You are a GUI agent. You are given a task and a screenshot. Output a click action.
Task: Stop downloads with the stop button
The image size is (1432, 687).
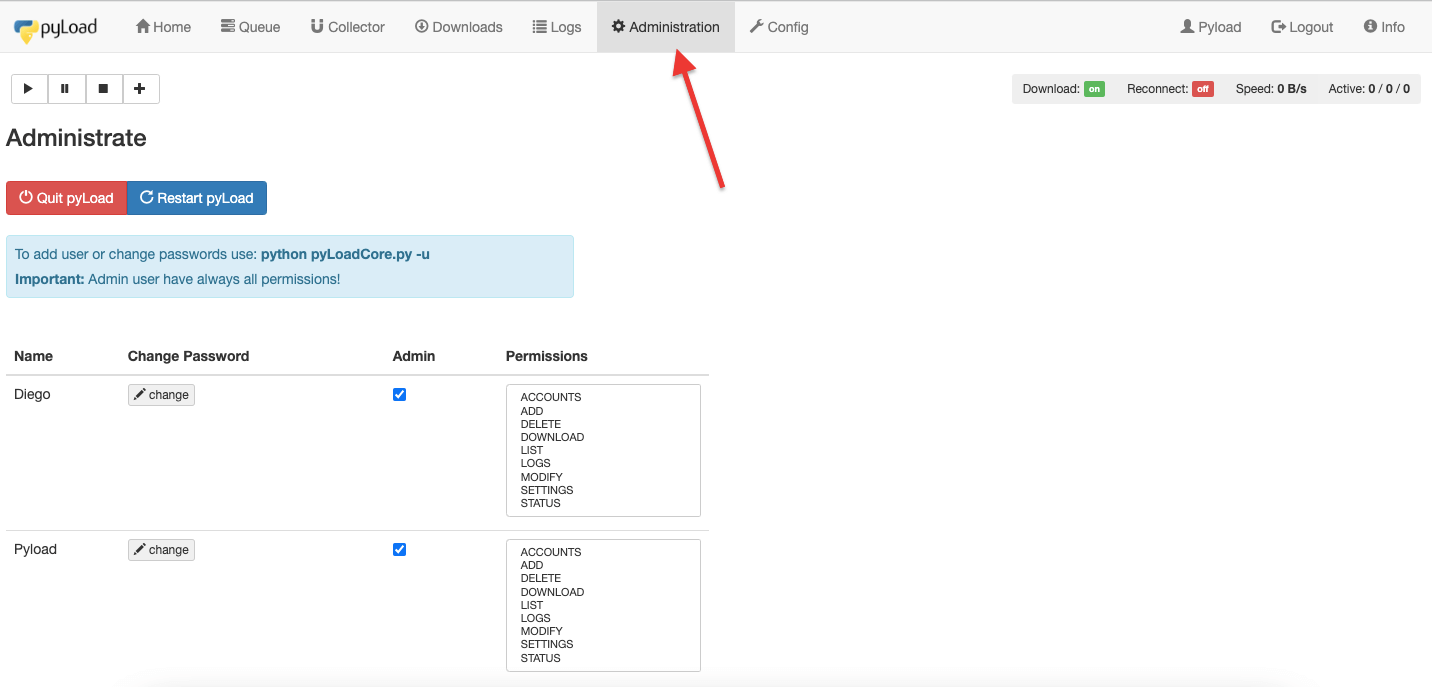tap(103, 89)
